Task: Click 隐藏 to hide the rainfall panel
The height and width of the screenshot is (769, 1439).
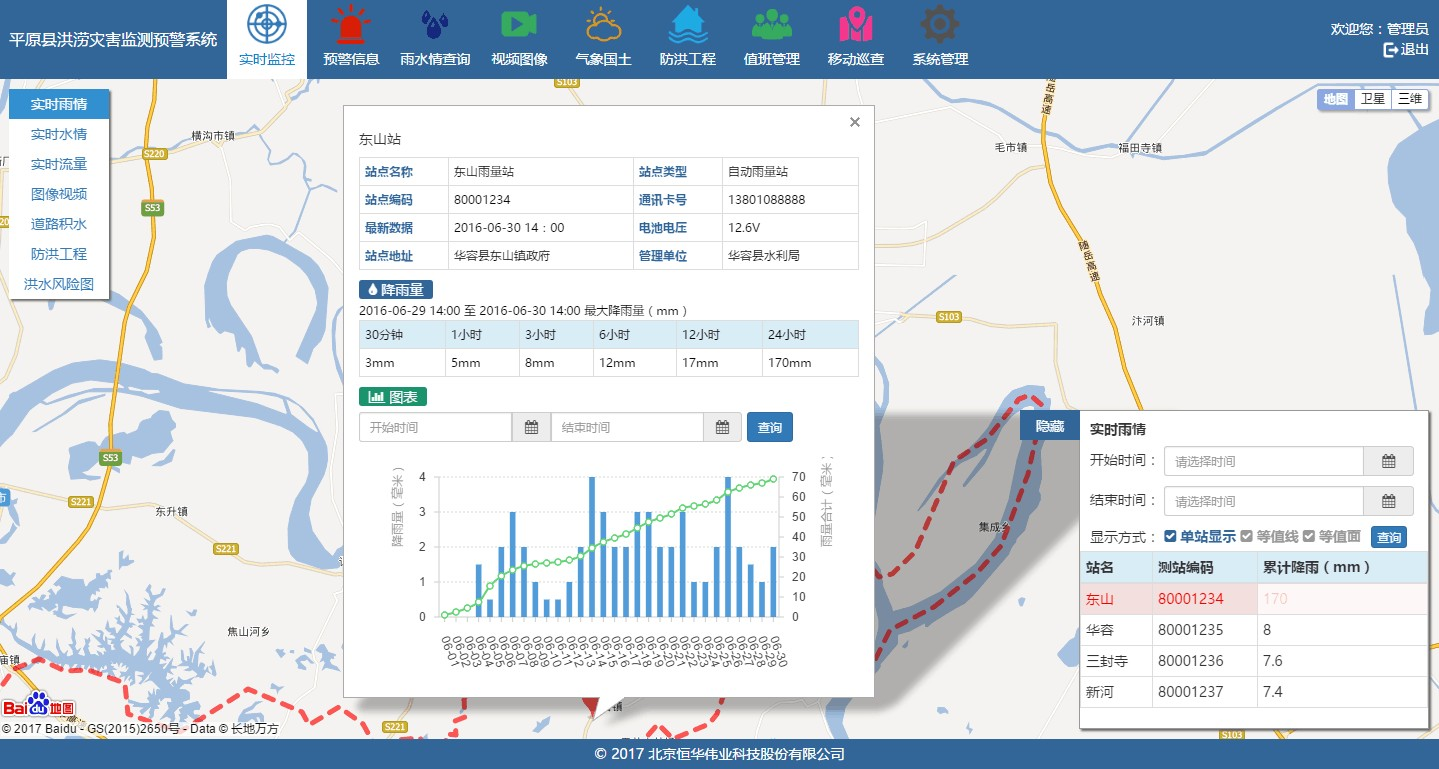Action: click(x=1049, y=426)
